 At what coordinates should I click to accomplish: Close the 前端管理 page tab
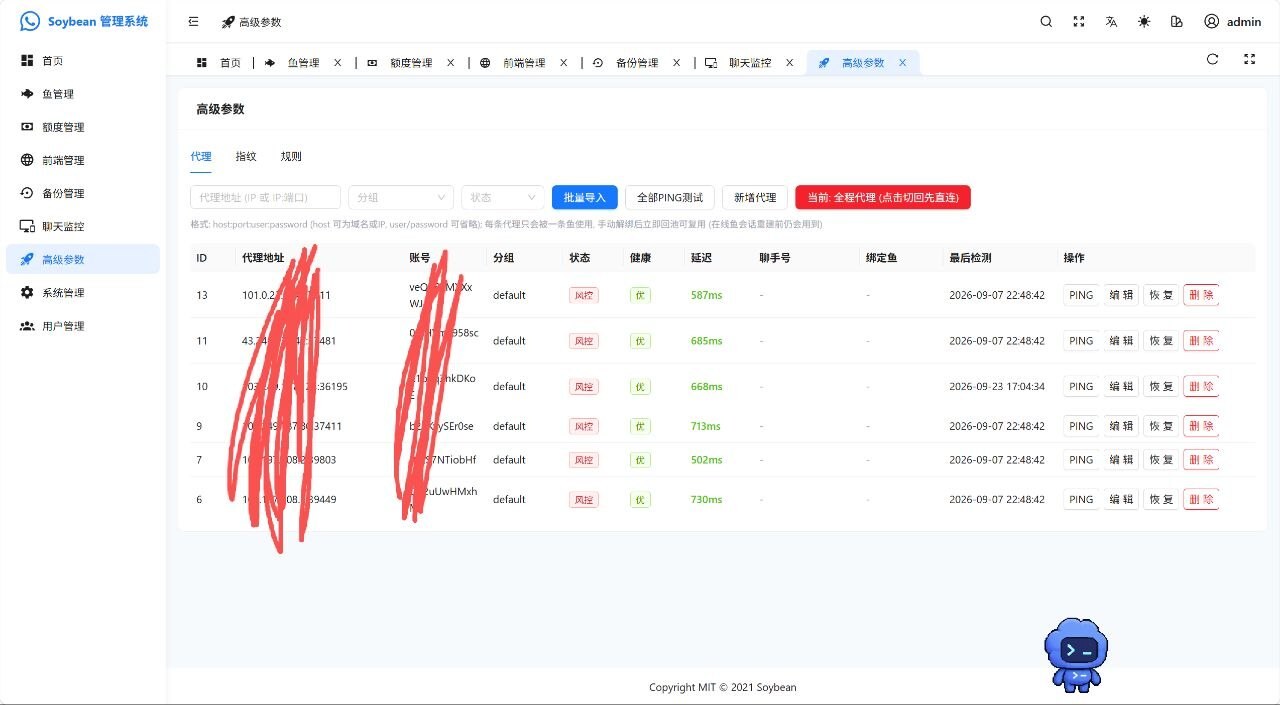(563, 63)
